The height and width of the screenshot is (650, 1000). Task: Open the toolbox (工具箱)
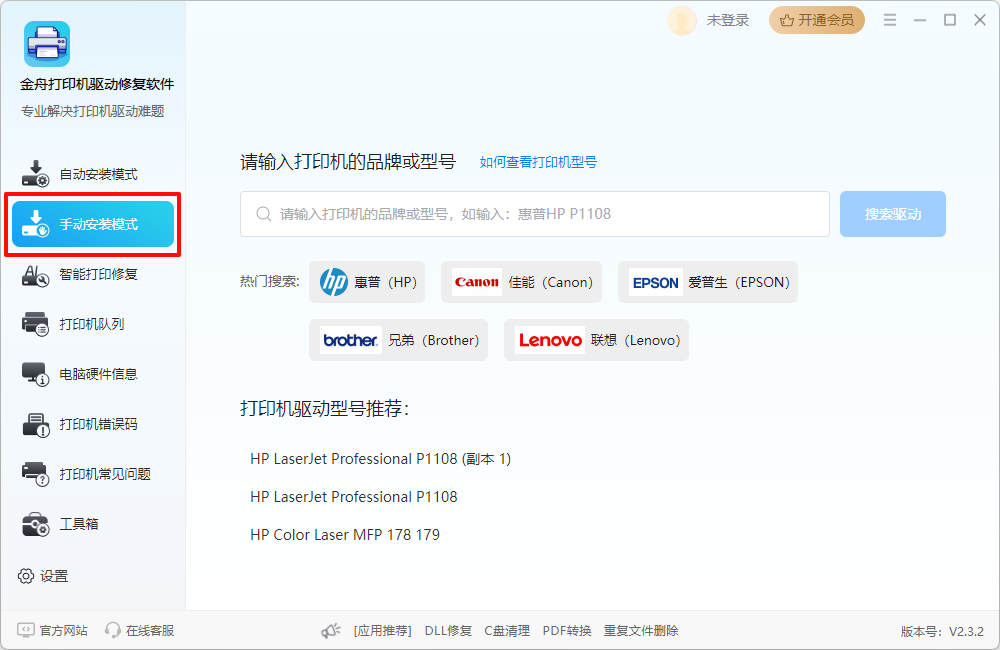[x=78, y=524]
